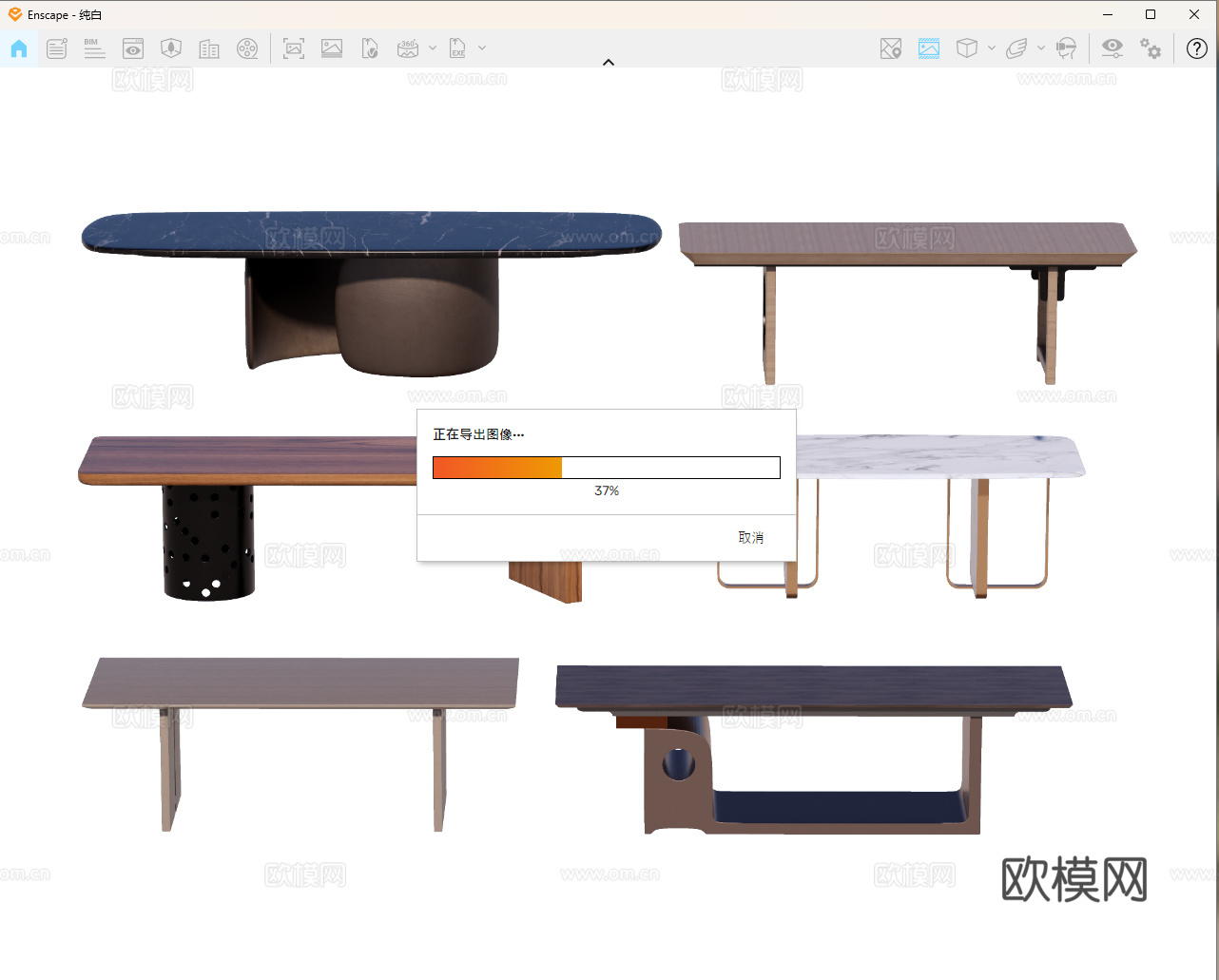Open the view management eye window icon

[x=133, y=48]
